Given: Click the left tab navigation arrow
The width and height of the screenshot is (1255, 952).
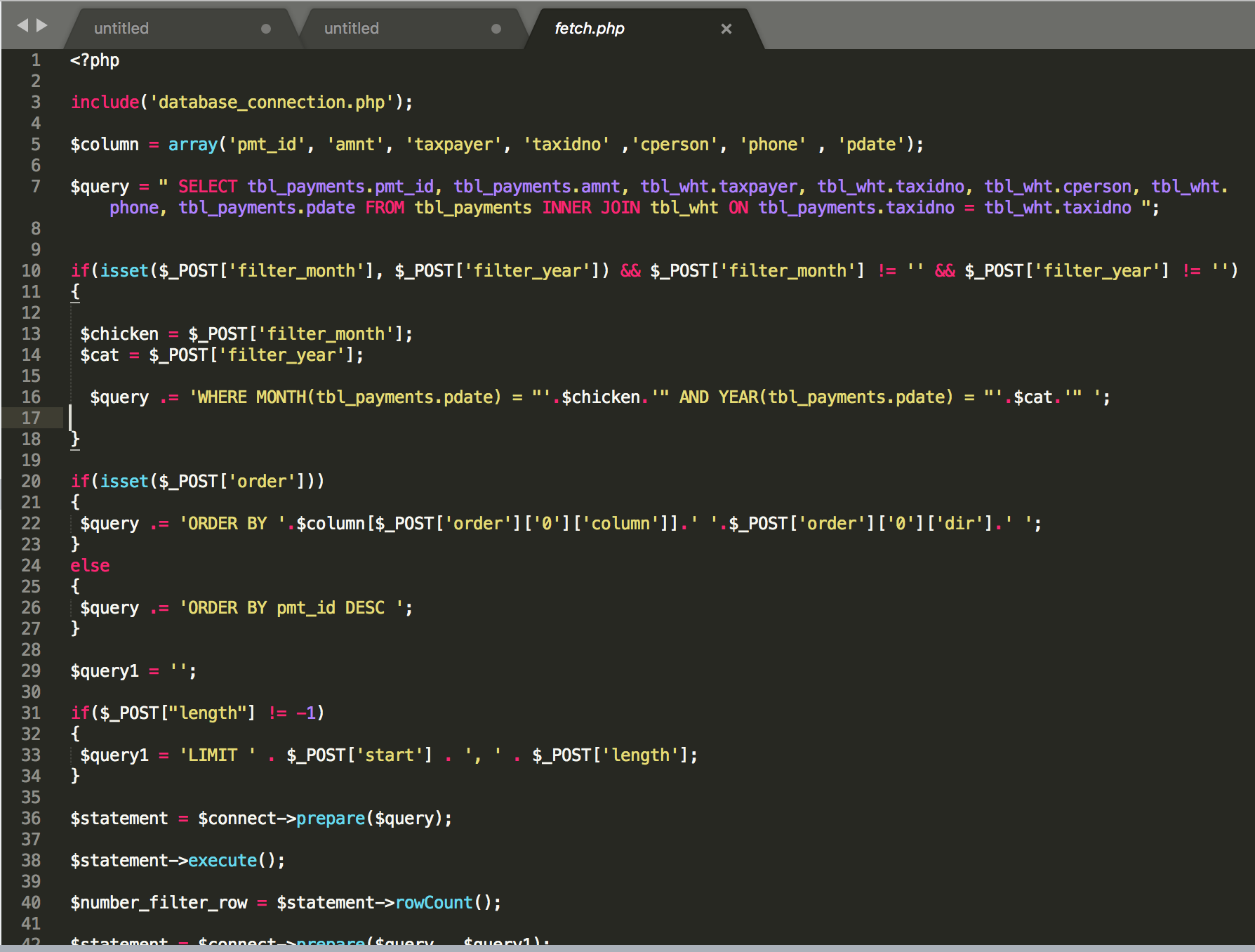Looking at the screenshot, I should [22, 26].
